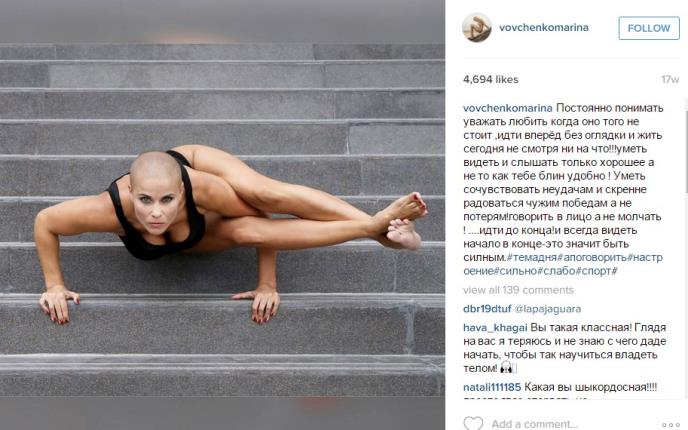688x430 pixels.
Task: Follow vovchenkomarina with the FOLLOW button
Action: 649,28
